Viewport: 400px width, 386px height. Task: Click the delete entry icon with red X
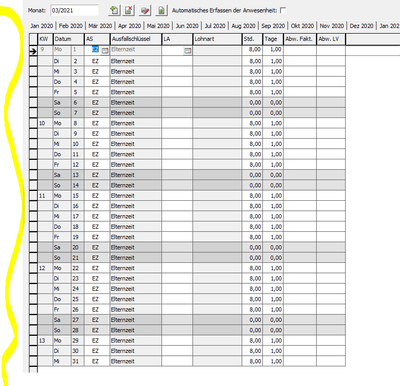(129, 10)
